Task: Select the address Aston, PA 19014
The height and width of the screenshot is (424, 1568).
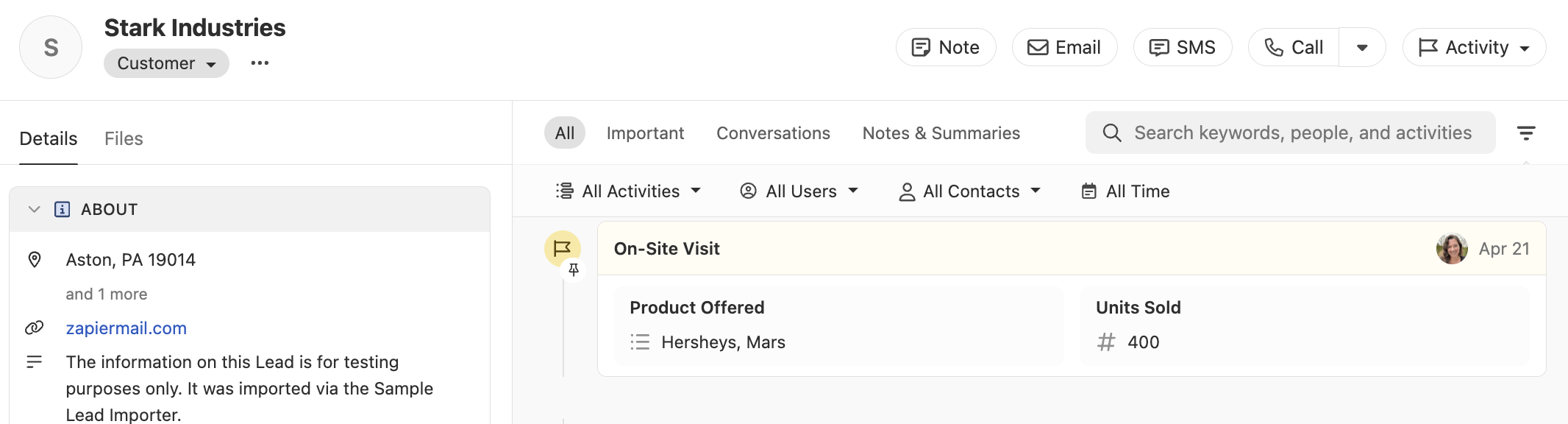Action: [131, 260]
